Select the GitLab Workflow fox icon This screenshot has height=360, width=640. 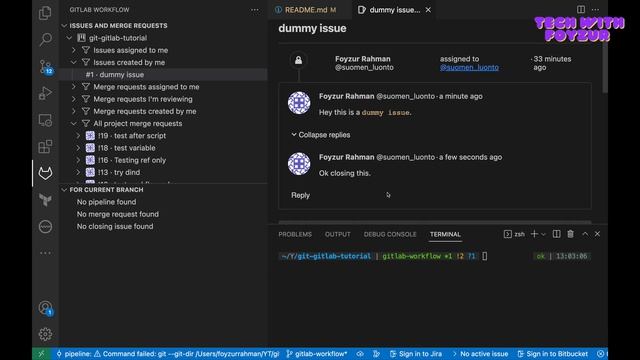[x=45, y=173]
